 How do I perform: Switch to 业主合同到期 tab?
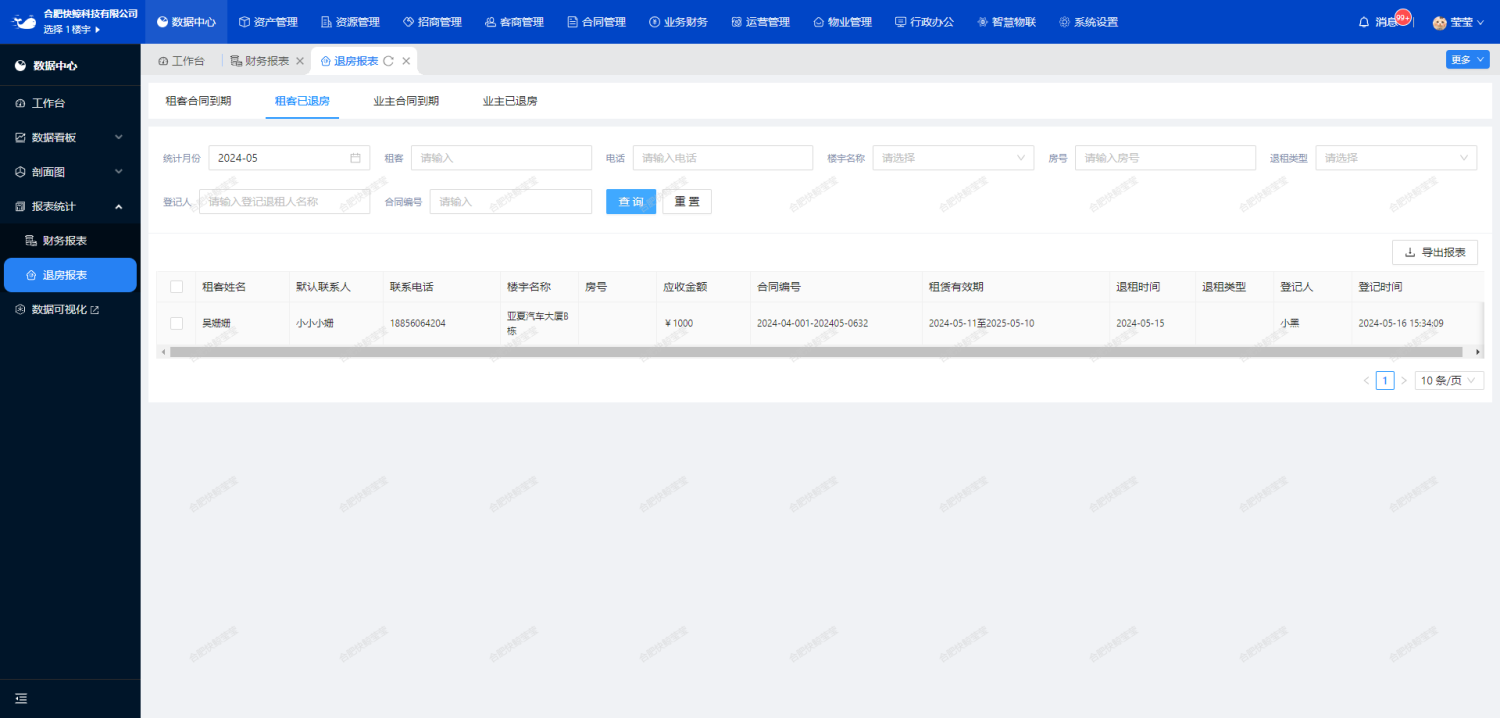pyautogui.click(x=406, y=101)
